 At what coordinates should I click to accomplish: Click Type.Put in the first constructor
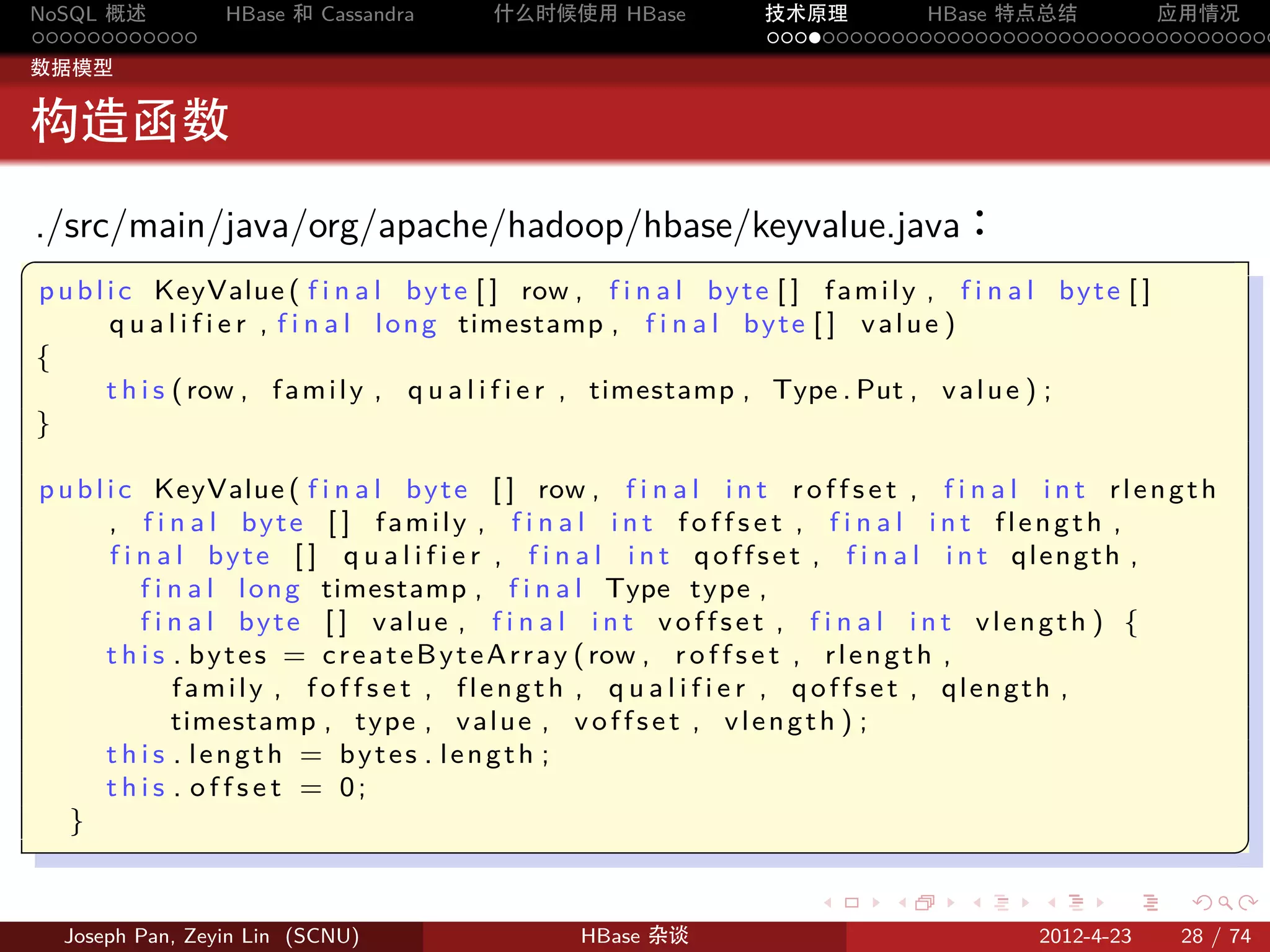pyautogui.click(x=838, y=390)
